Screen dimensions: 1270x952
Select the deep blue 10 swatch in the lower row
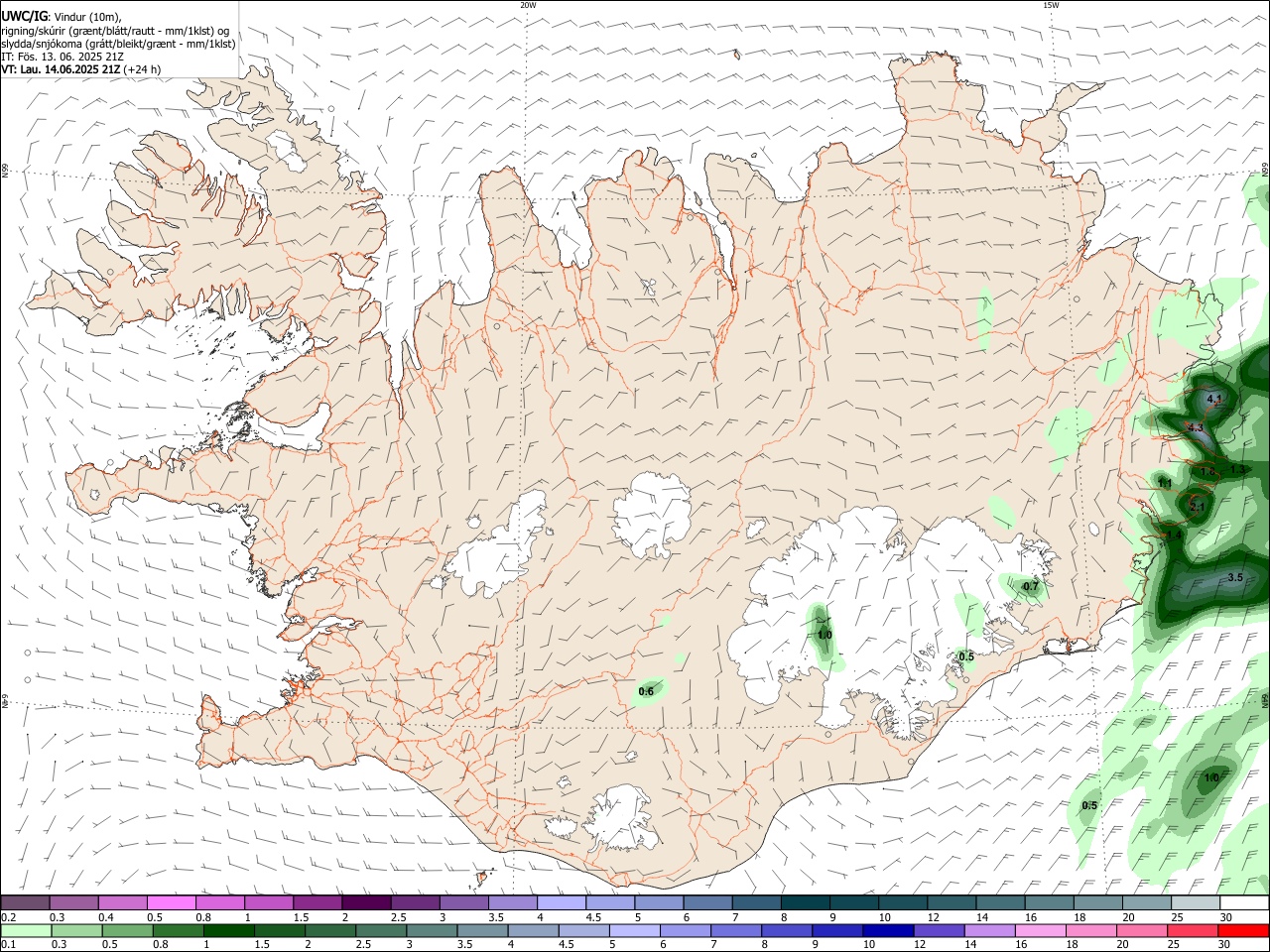point(889,930)
